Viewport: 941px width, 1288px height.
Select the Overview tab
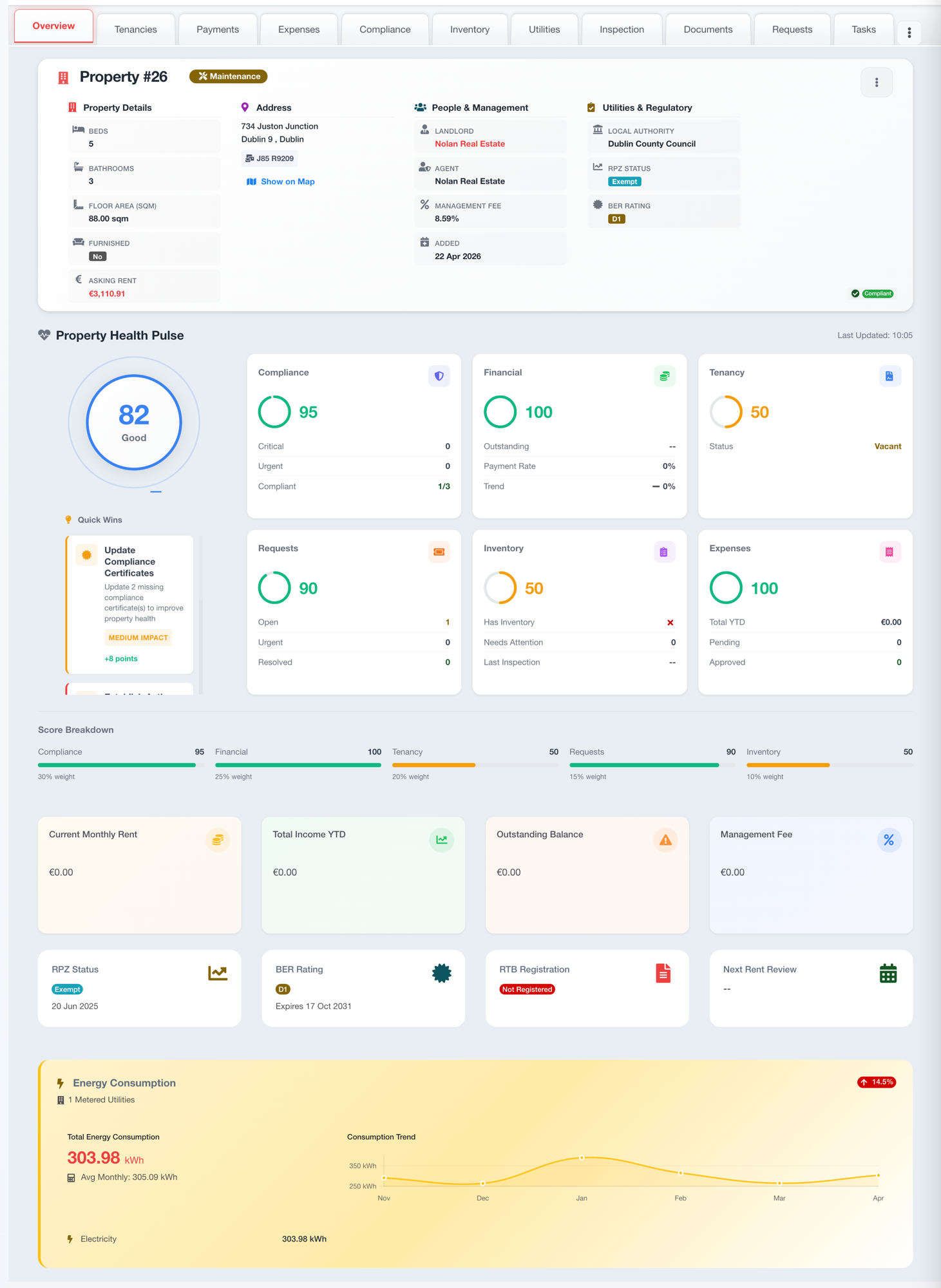53,26
